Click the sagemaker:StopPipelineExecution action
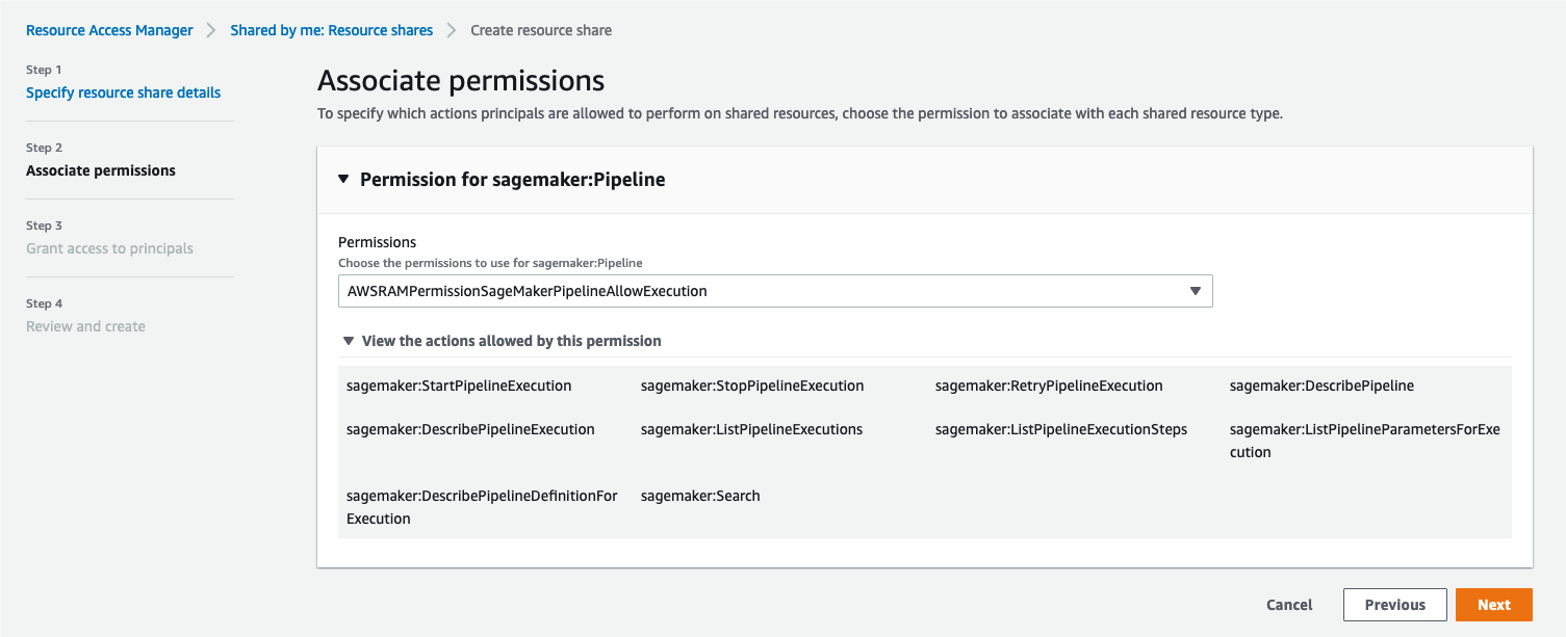 tap(752, 385)
